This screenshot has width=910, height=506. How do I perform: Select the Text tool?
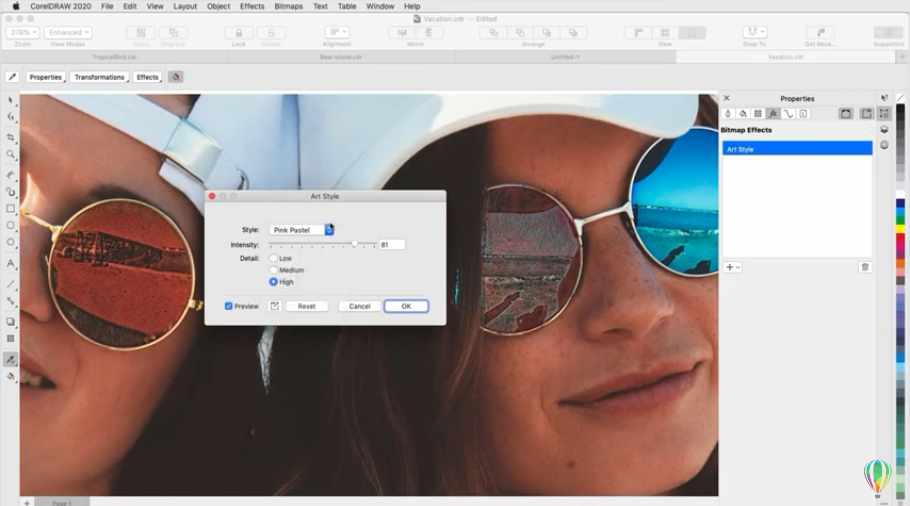click(11, 264)
